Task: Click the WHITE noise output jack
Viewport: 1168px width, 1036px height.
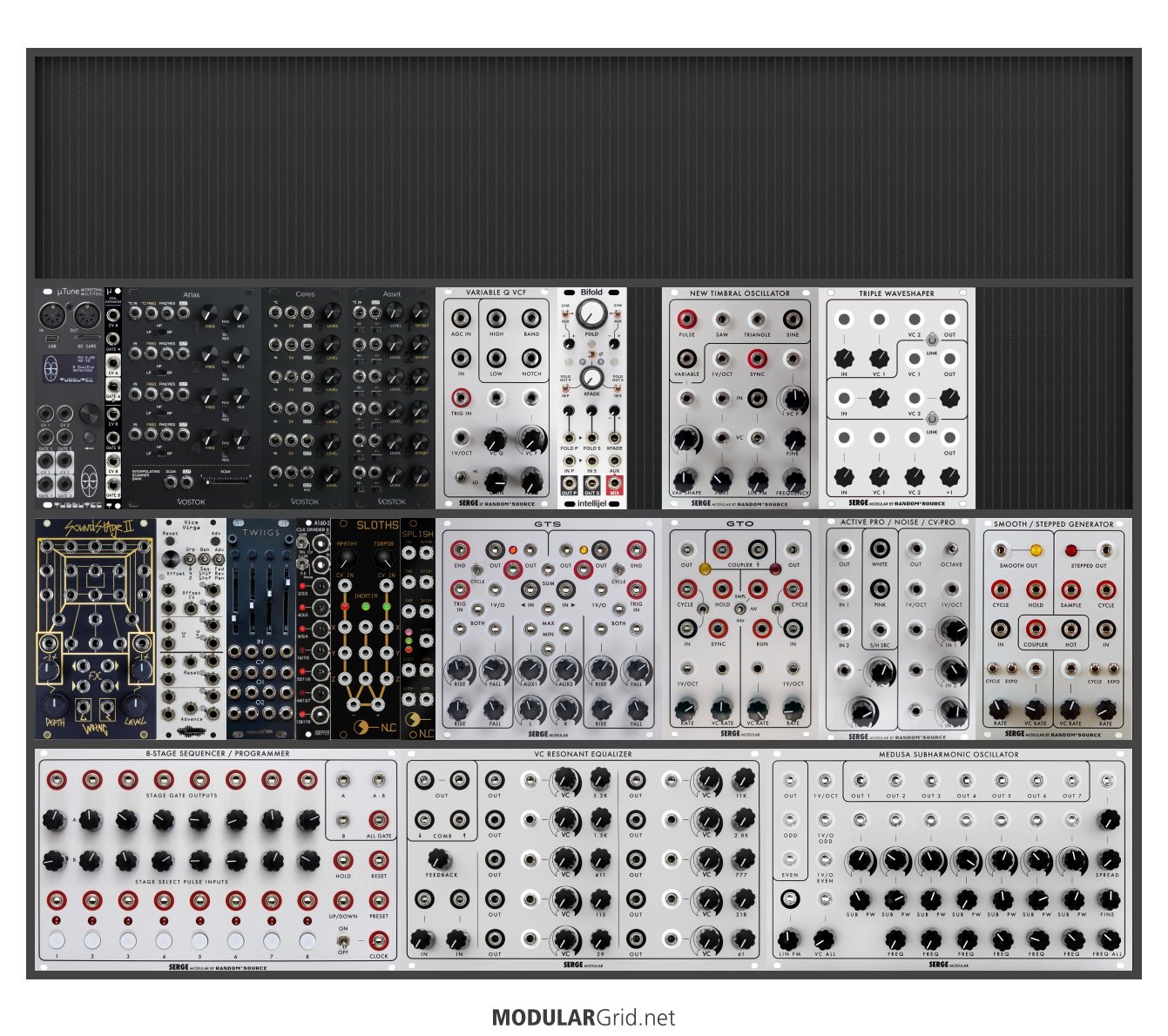Action: point(880,548)
